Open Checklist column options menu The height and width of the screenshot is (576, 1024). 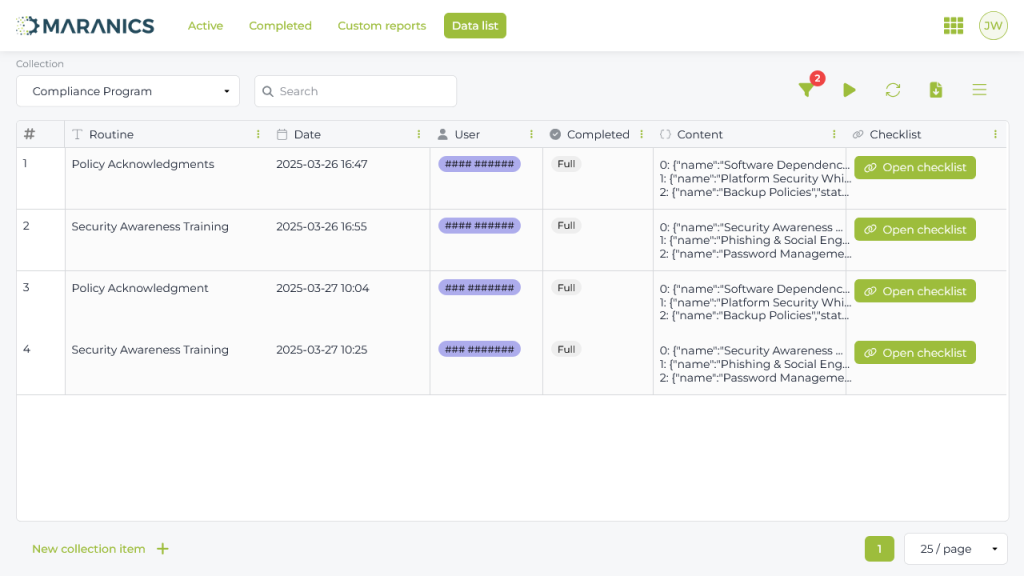coord(995,134)
